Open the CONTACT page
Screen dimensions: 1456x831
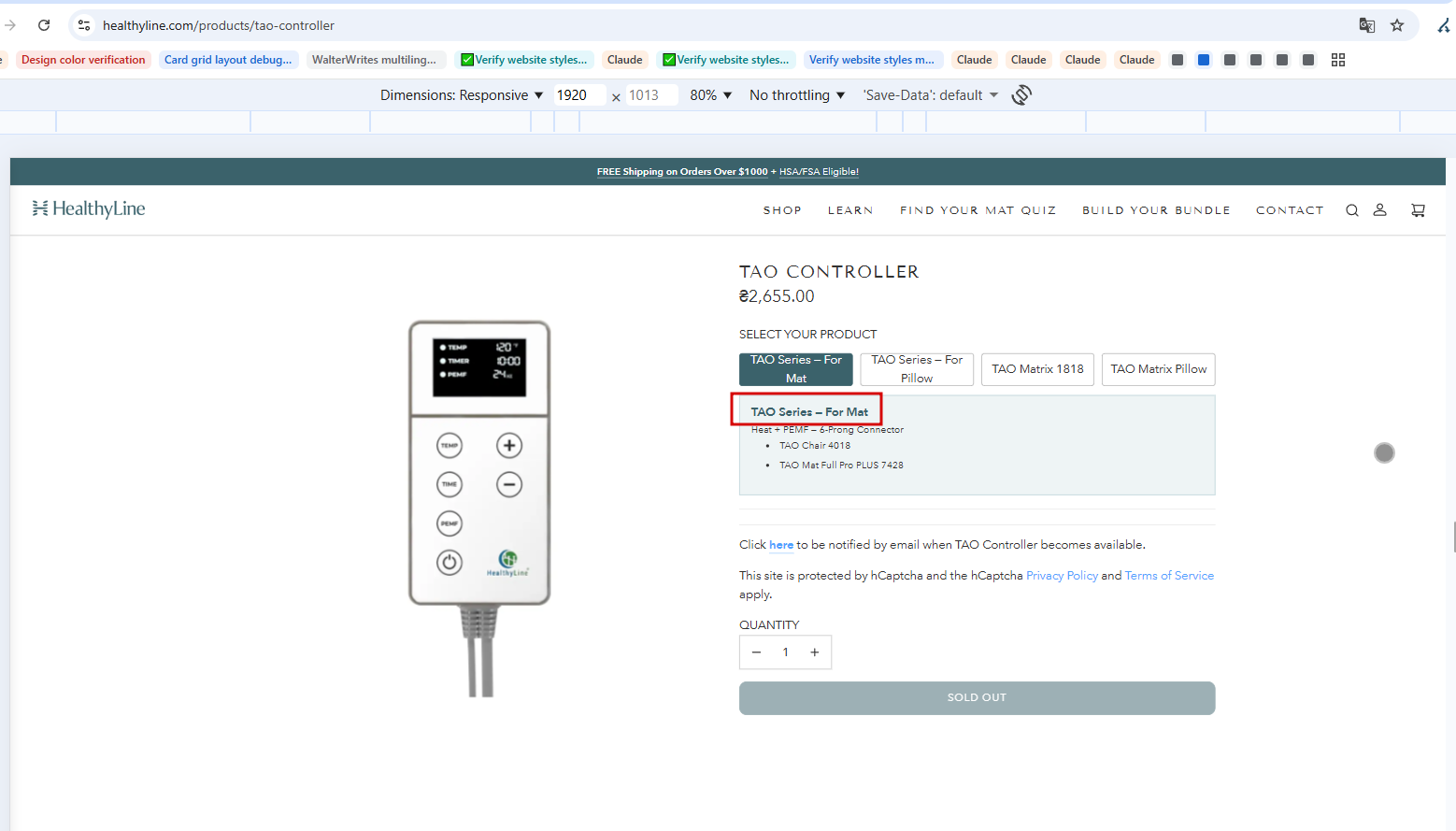(1290, 210)
